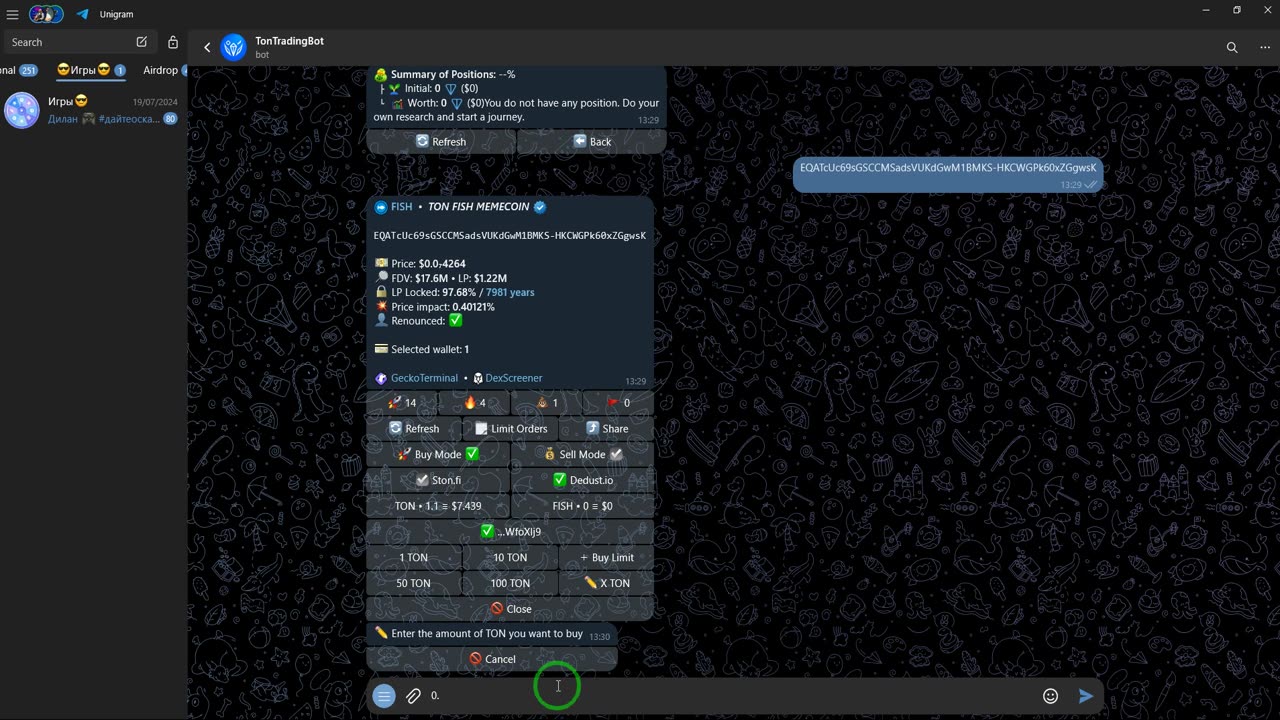Click the X TON custom amount button
Screen dimensions: 1280x720
tap(607, 584)
